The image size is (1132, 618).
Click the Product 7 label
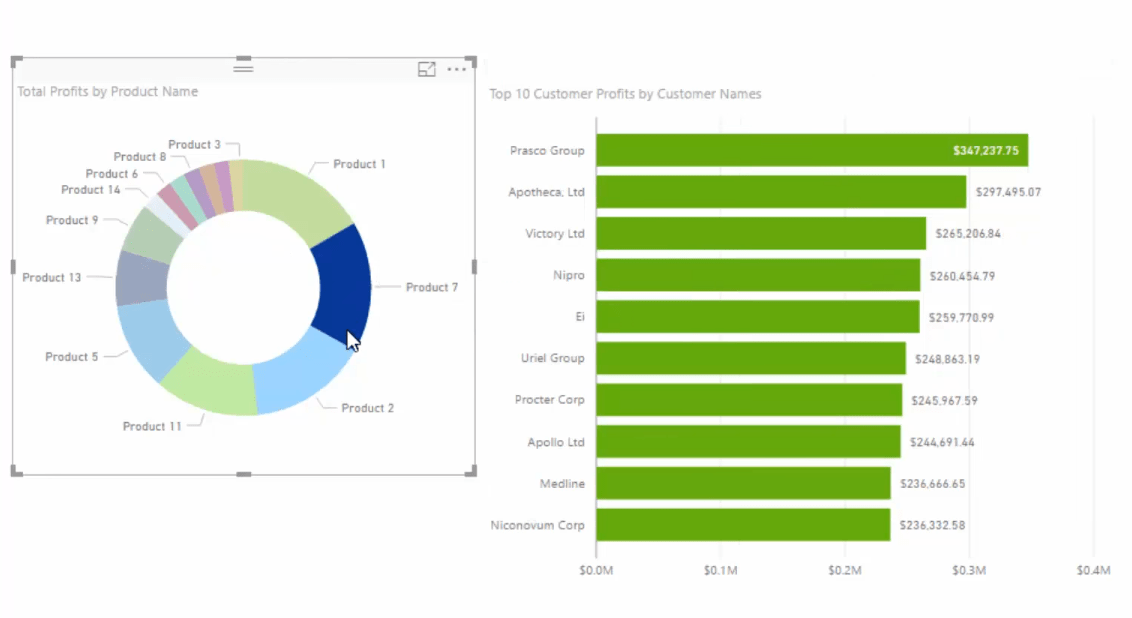[432, 287]
